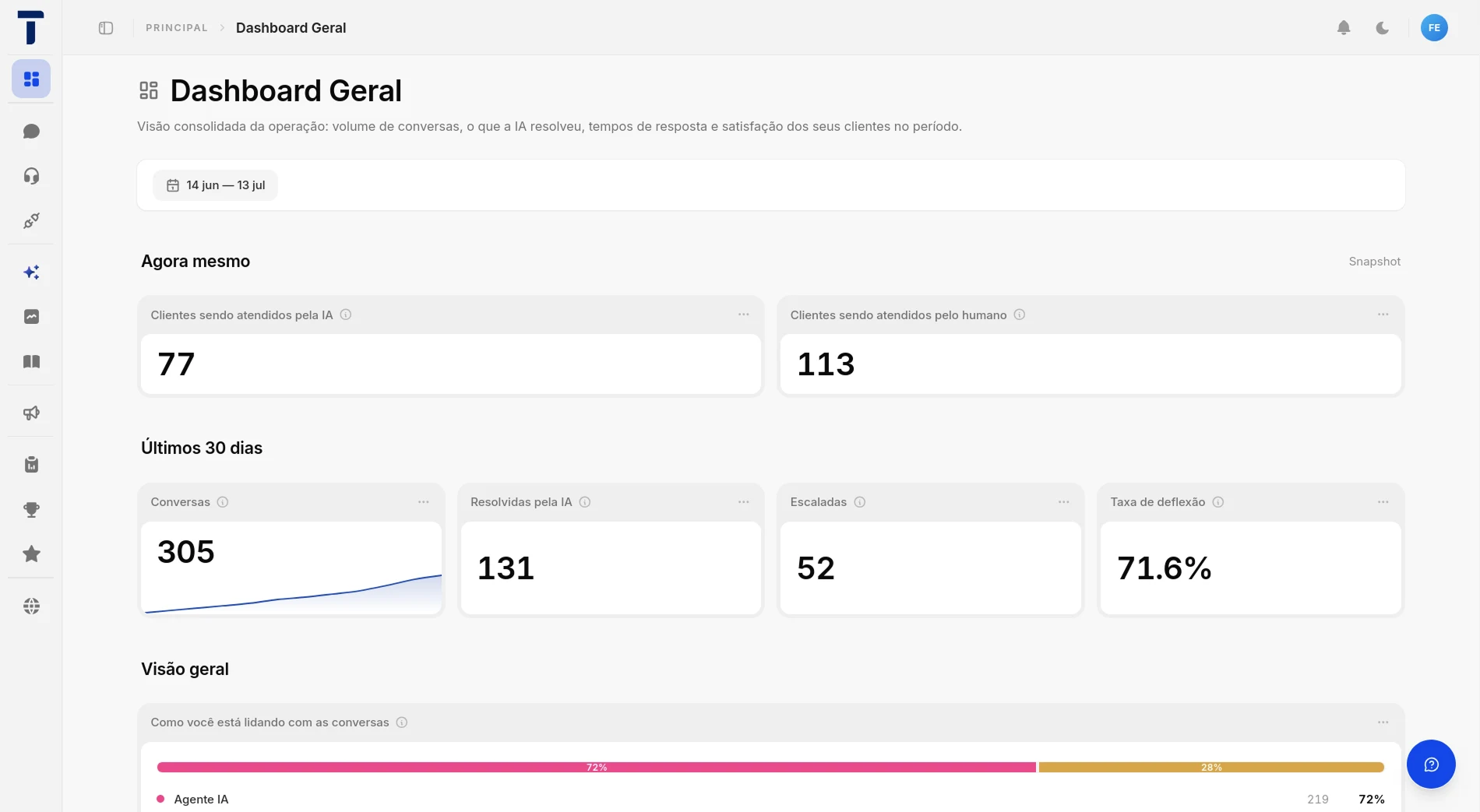This screenshot has width=1480, height=812.
Task: Open options menu on humano atendidos card
Action: 1383,315
